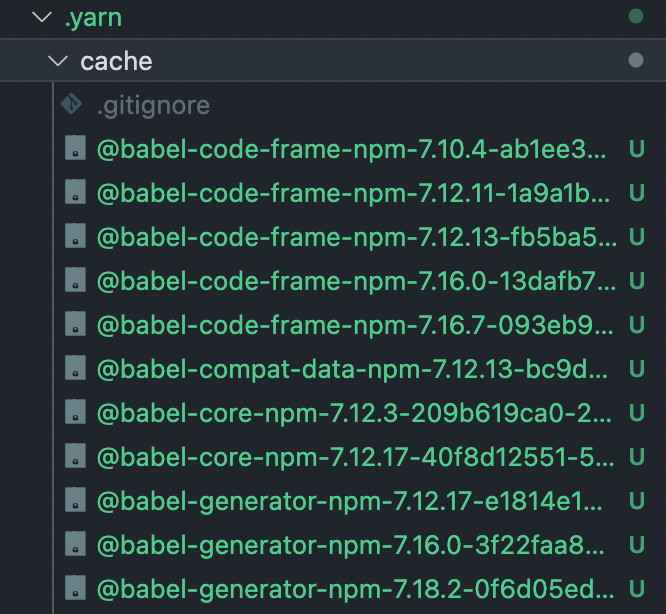The image size is (666, 614).
Task: Click U badge on babel-core 7.12.17
Action: (x=637, y=457)
